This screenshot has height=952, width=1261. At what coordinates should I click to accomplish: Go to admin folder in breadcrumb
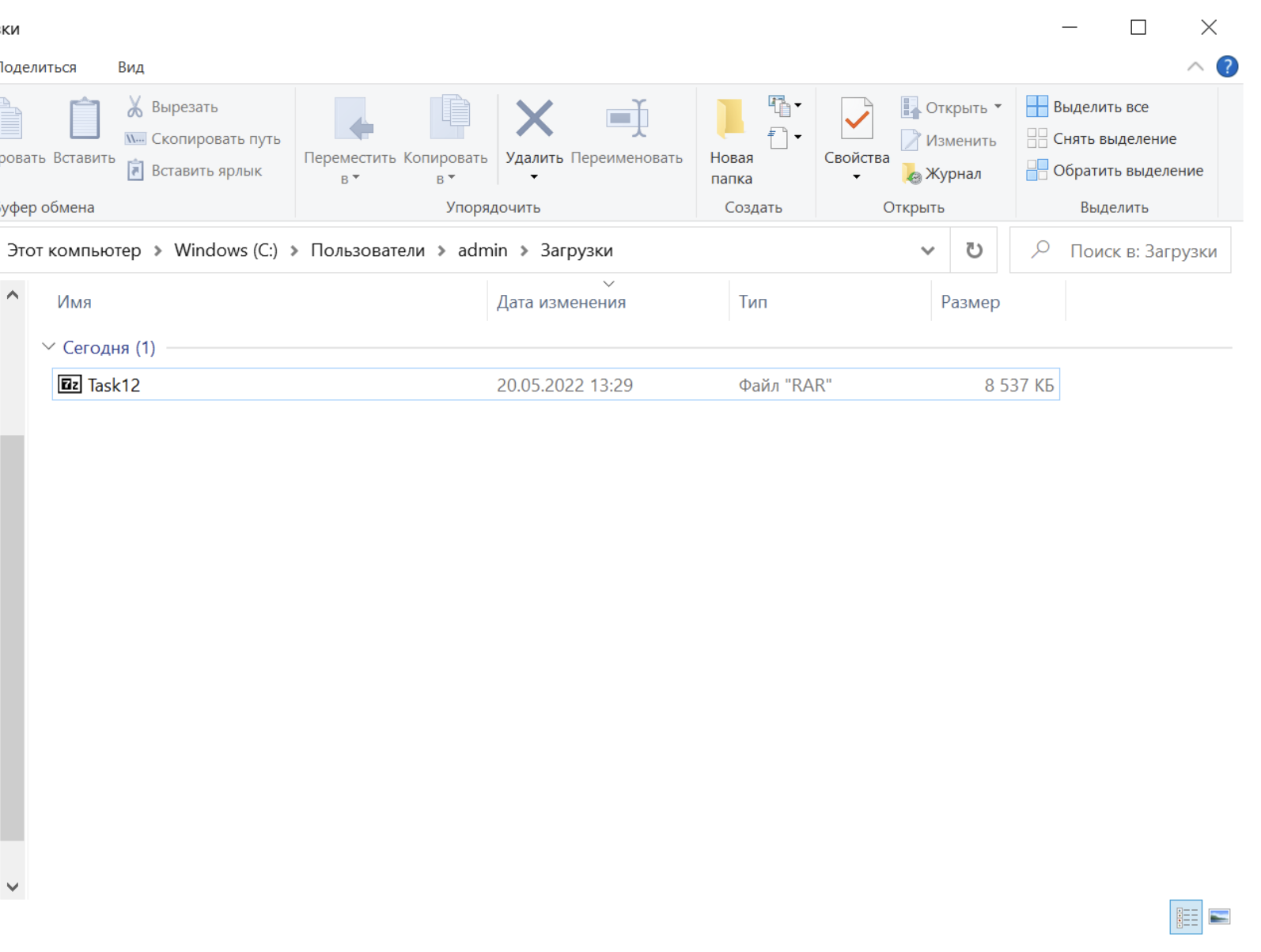(x=483, y=251)
